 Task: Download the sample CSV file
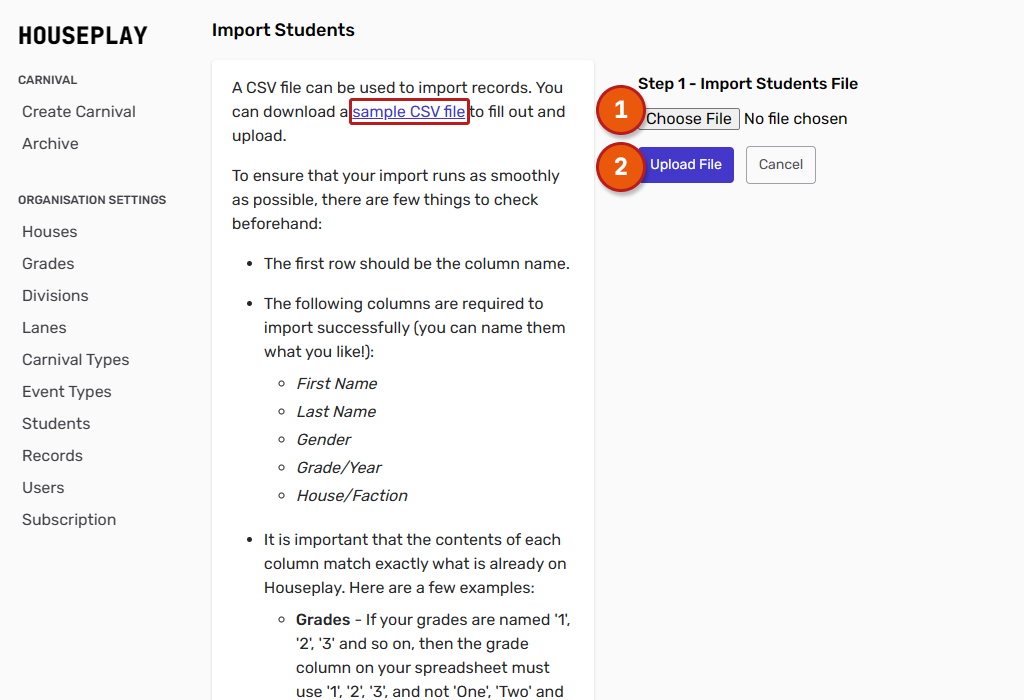click(x=409, y=112)
